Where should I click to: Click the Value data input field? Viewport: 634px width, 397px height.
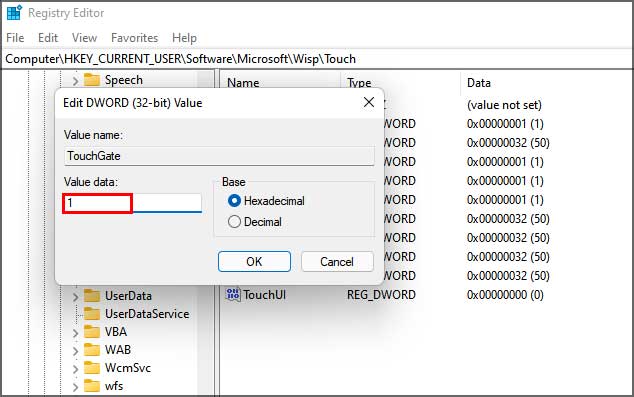tap(133, 203)
